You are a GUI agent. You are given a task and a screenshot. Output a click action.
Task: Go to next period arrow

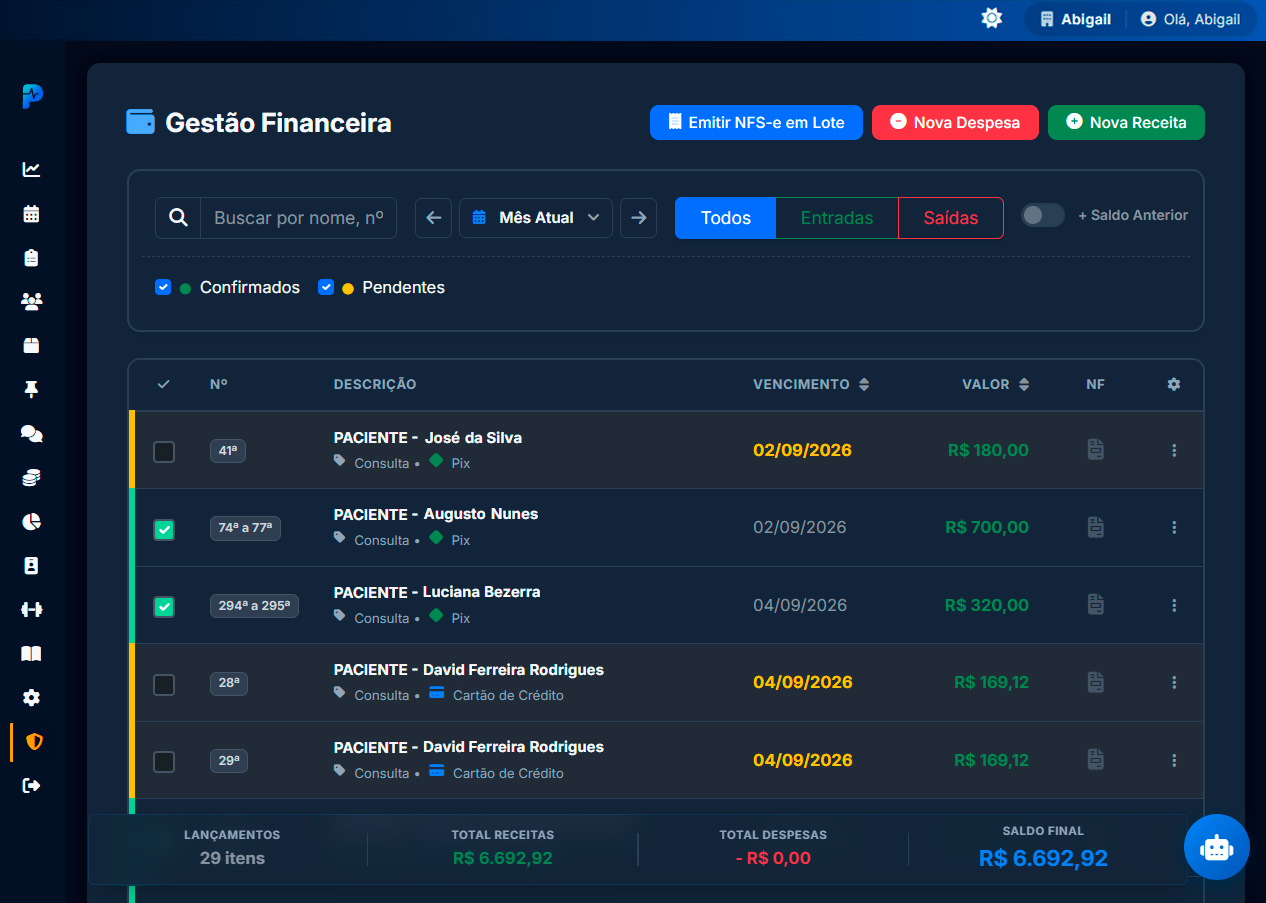tap(638, 217)
